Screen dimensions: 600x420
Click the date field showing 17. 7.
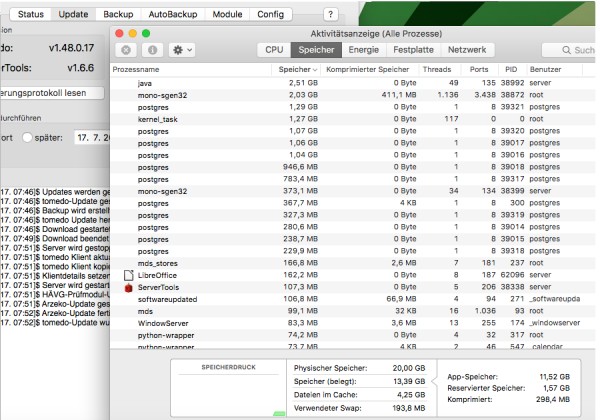[92, 137]
